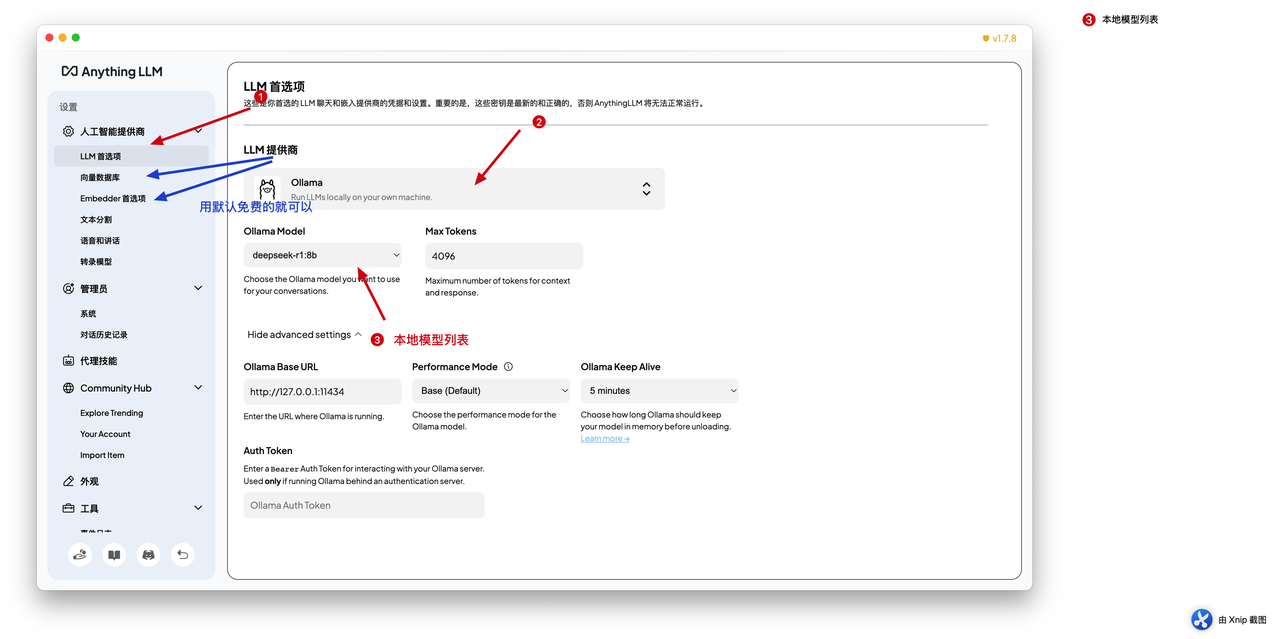Click "Enter the URL where Ollama is running."
1280x639 pixels.
314,416
